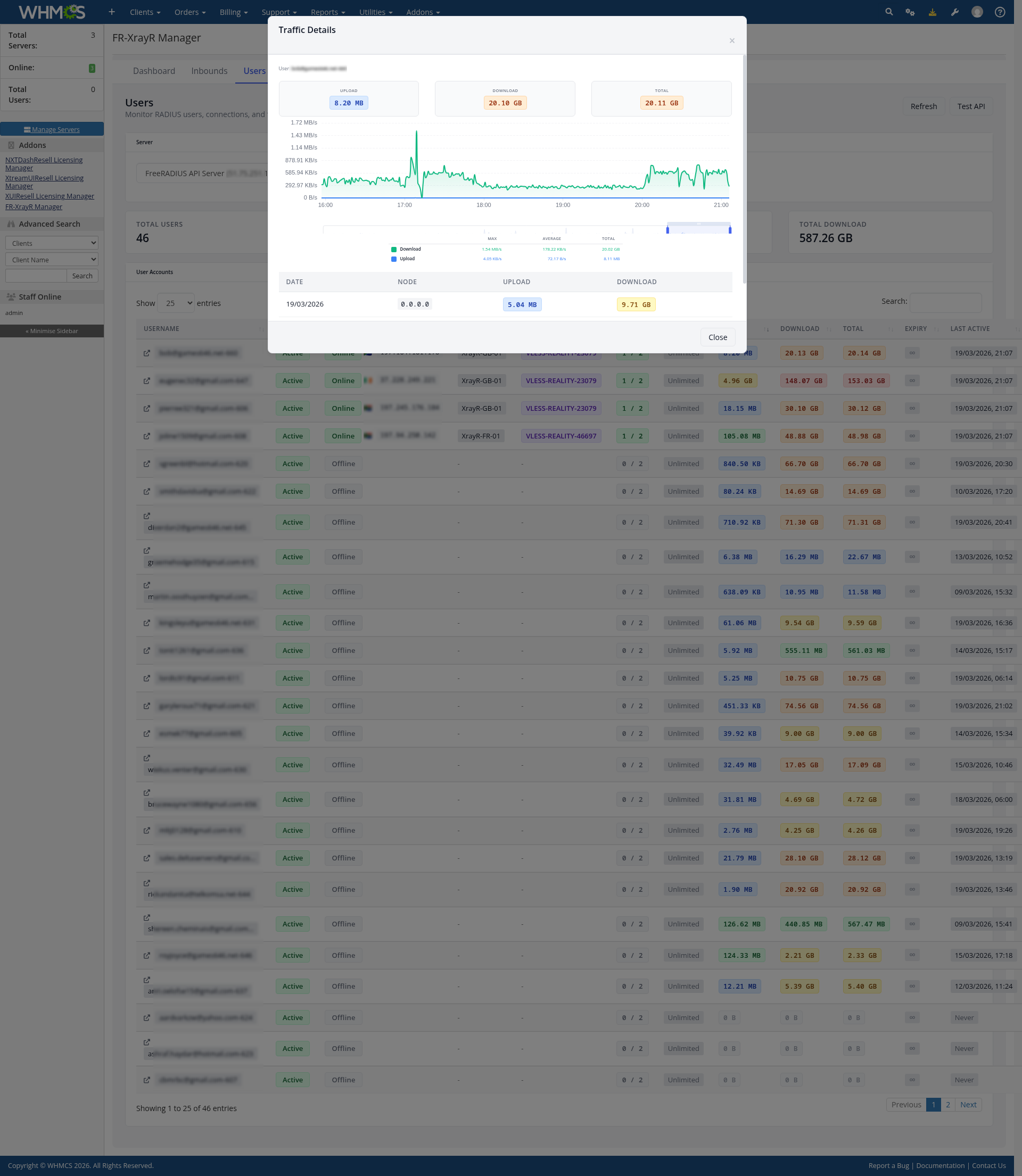Open external link icon on first user row
The image size is (1022, 1176).
pyautogui.click(x=146, y=353)
